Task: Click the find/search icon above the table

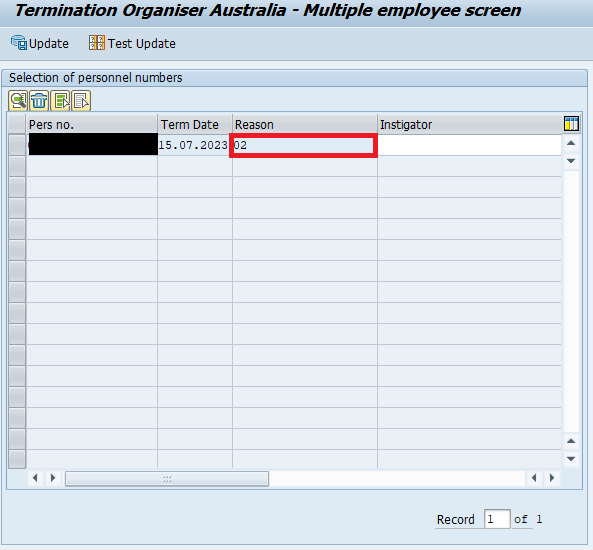Action: [x=18, y=101]
